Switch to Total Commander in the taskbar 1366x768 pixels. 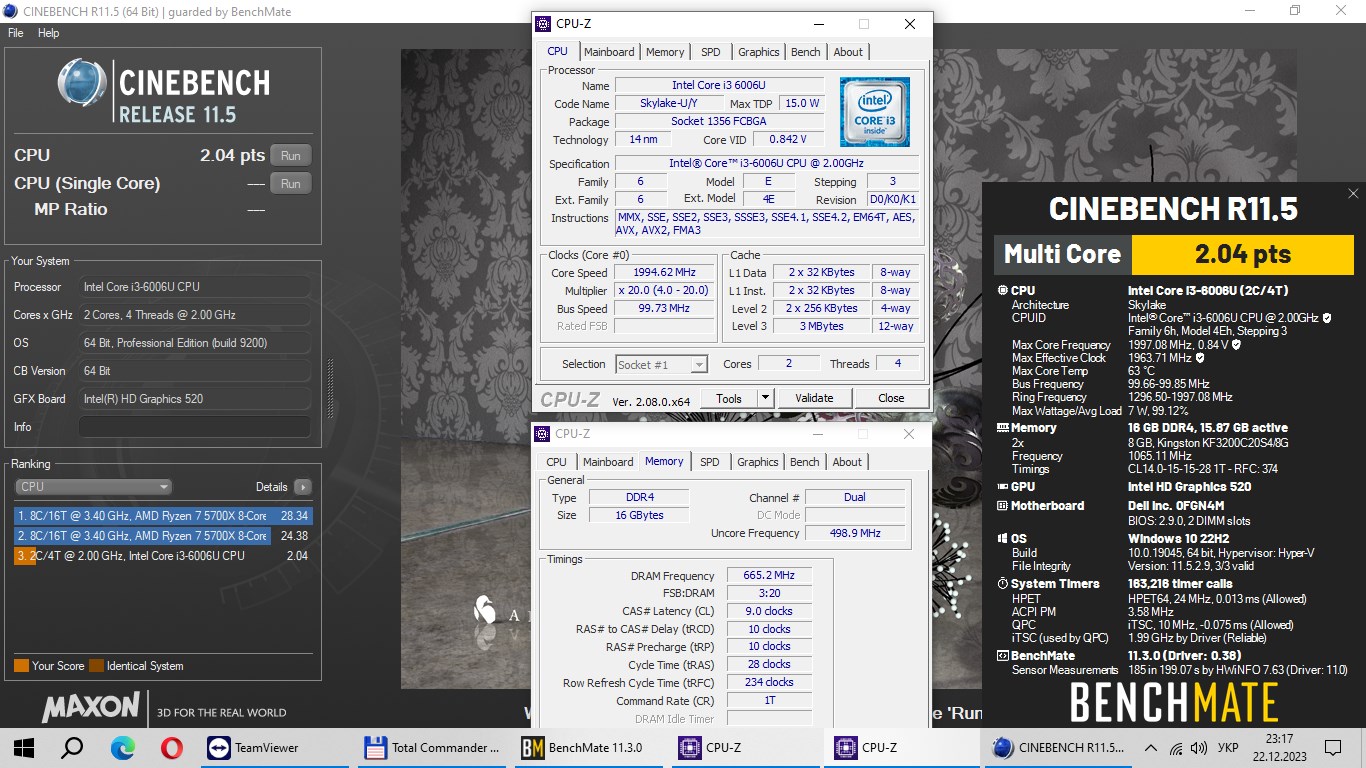coord(433,747)
